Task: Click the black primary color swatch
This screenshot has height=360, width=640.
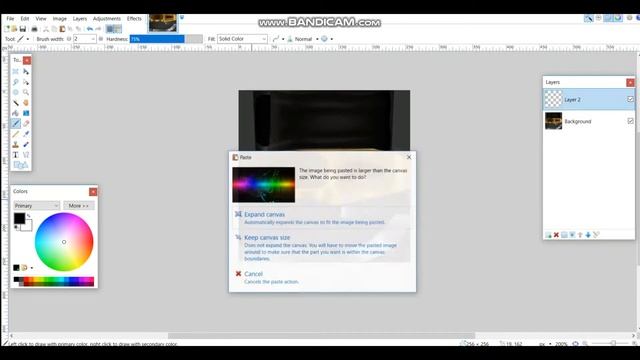Action: point(19,218)
